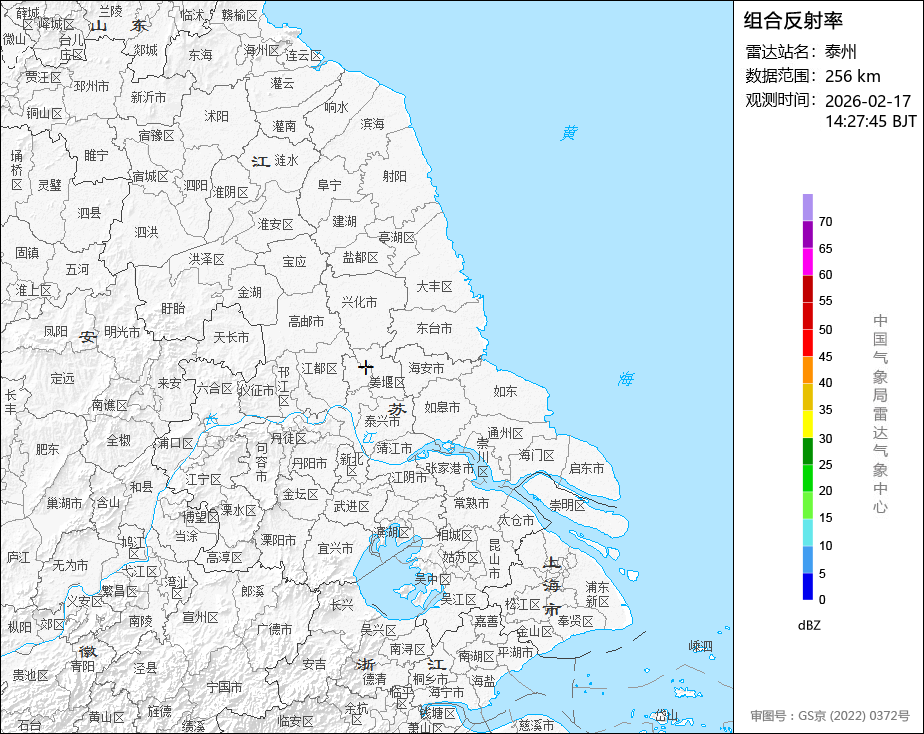Pick the magenta 60–65 dBZ legend color

(807, 261)
